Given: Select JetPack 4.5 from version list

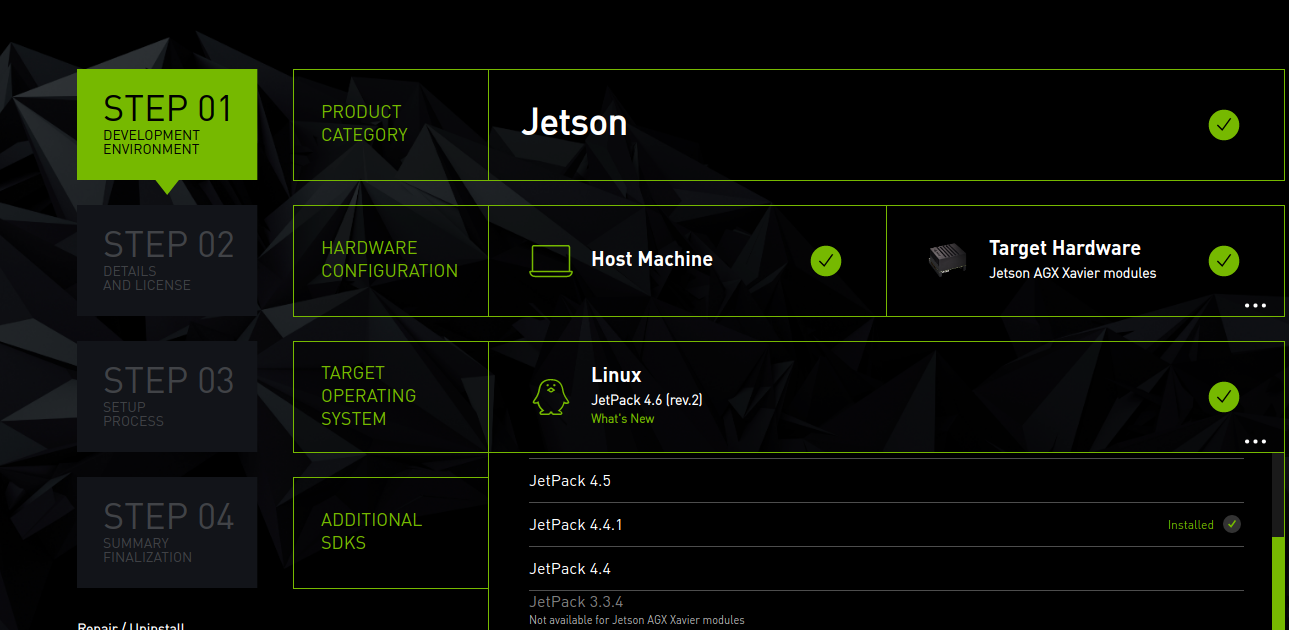Looking at the screenshot, I should coord(886,481).
